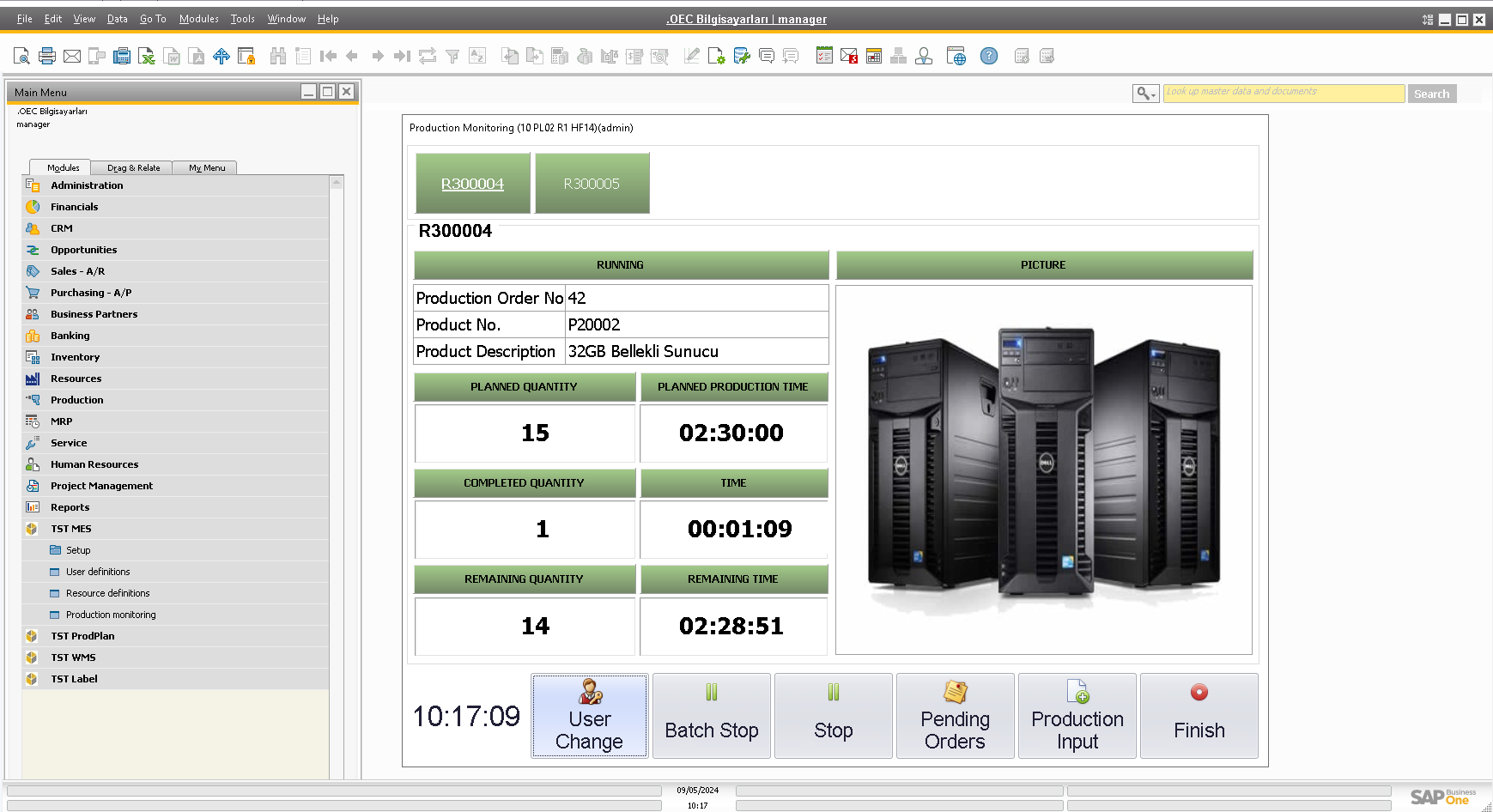
Task: Open Pending Orders
Action: (x=955, y=716)
